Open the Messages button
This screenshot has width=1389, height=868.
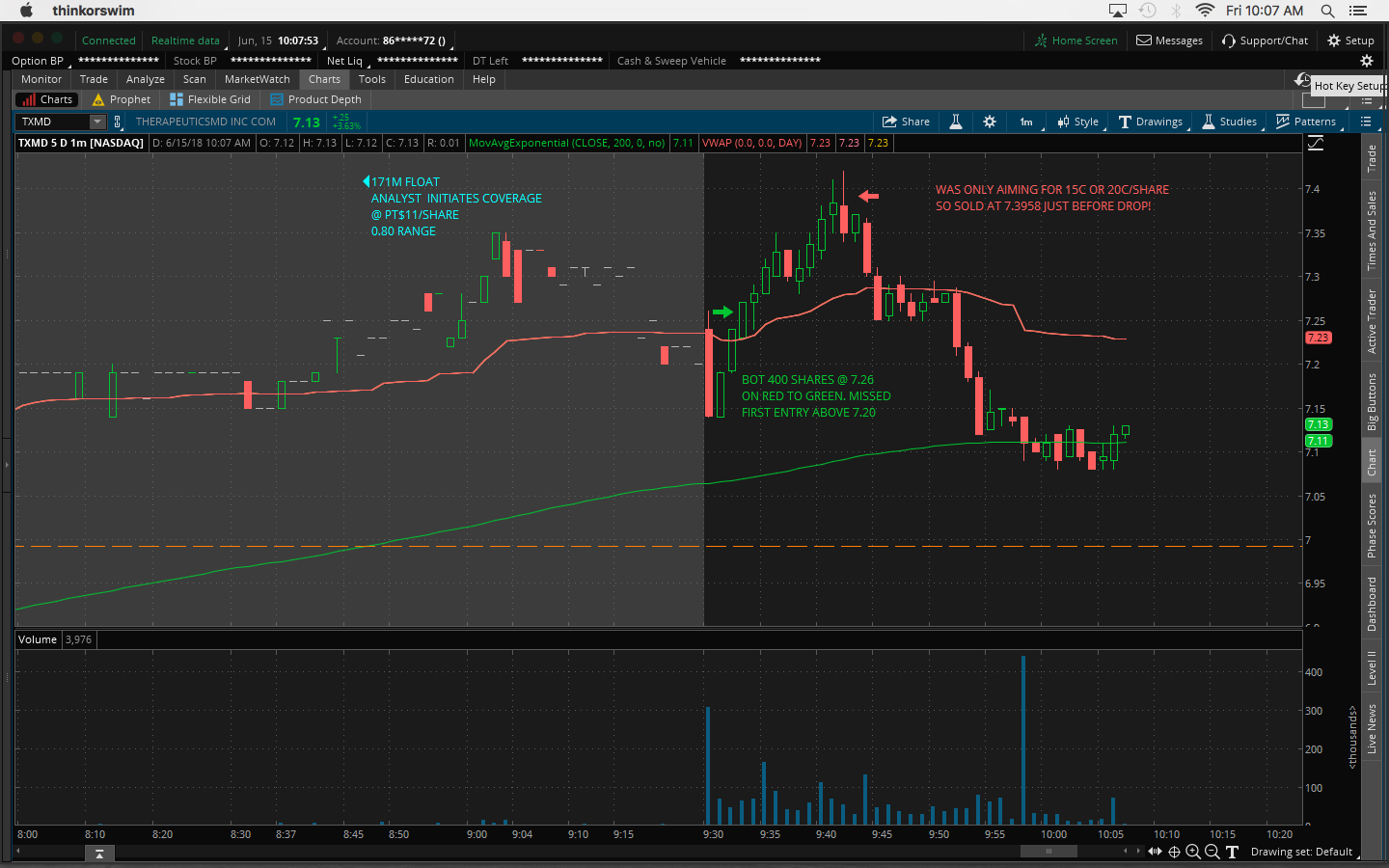click(1169, 41)
